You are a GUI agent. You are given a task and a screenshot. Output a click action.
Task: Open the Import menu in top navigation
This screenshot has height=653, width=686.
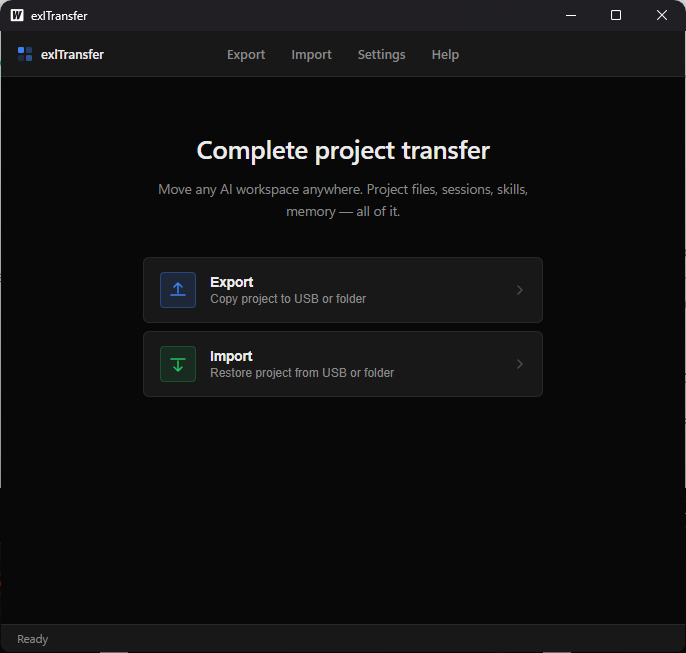[312, 55]
